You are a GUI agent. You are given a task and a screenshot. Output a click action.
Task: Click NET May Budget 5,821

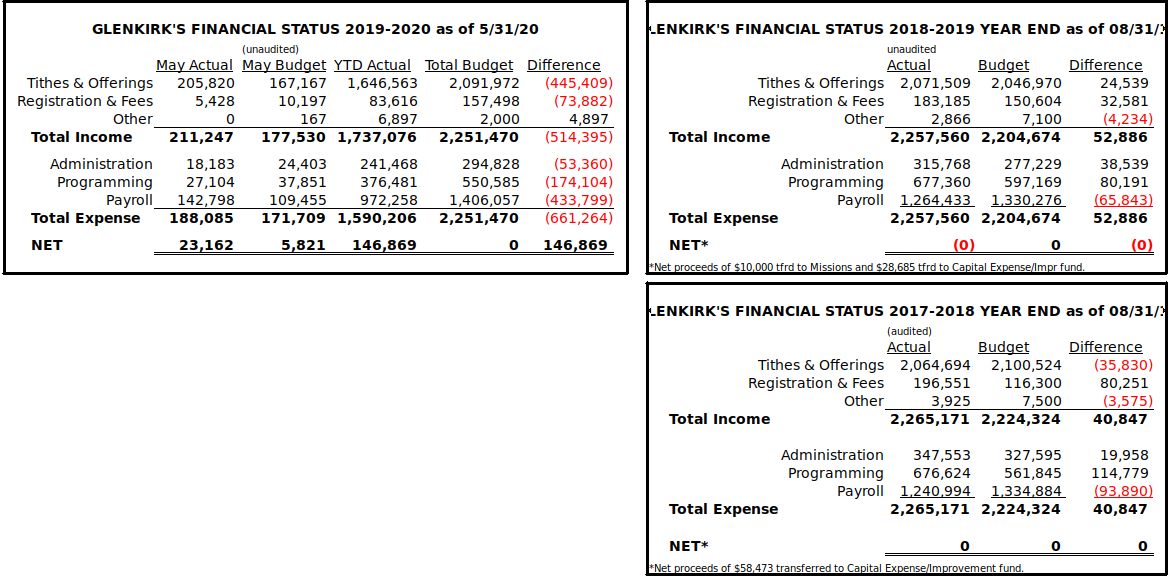303,245
